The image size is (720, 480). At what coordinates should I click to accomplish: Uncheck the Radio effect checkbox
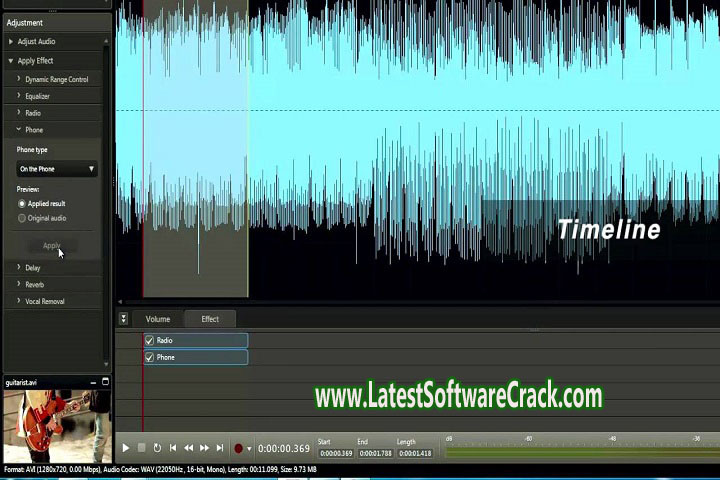[x=149, y=340]
